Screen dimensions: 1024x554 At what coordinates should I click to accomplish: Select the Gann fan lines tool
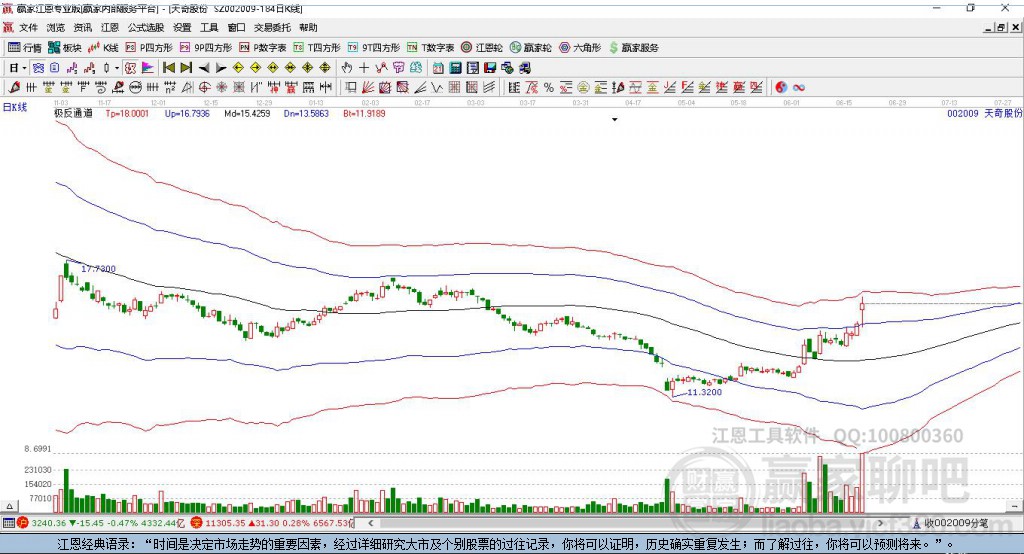click(368, 88)
